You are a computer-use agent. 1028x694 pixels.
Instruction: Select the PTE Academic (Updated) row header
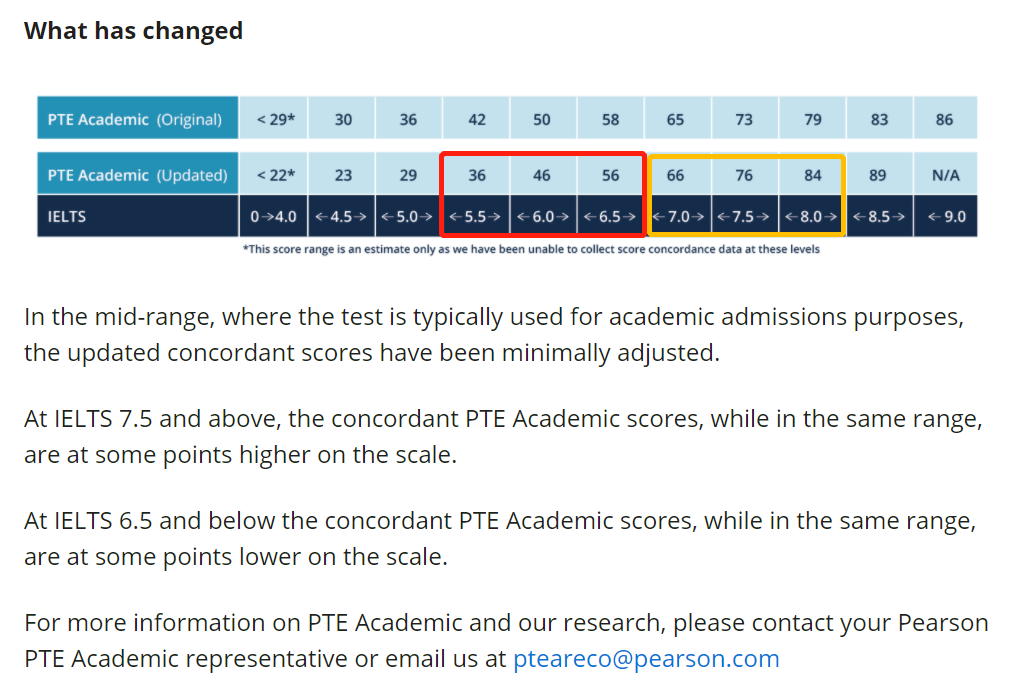[x=138, y=174]
